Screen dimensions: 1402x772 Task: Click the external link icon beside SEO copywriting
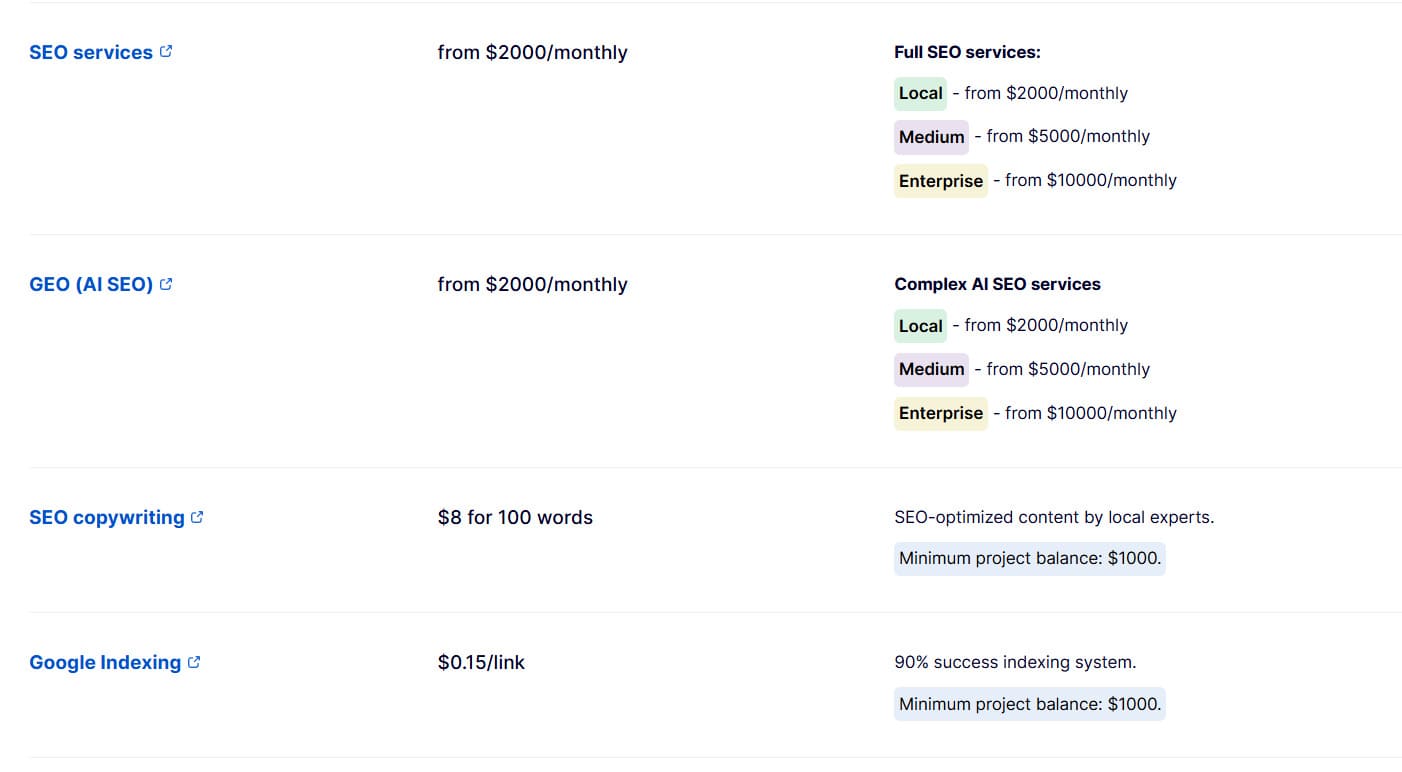pos(198,516)
